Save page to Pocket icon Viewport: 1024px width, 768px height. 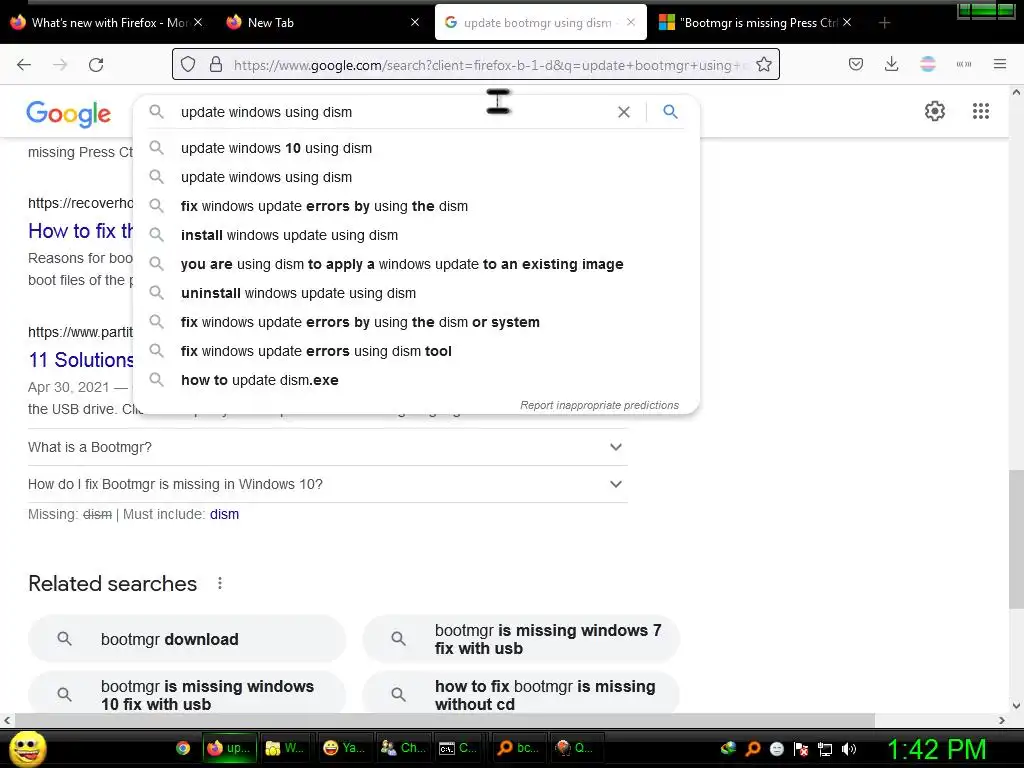point(856,64)
